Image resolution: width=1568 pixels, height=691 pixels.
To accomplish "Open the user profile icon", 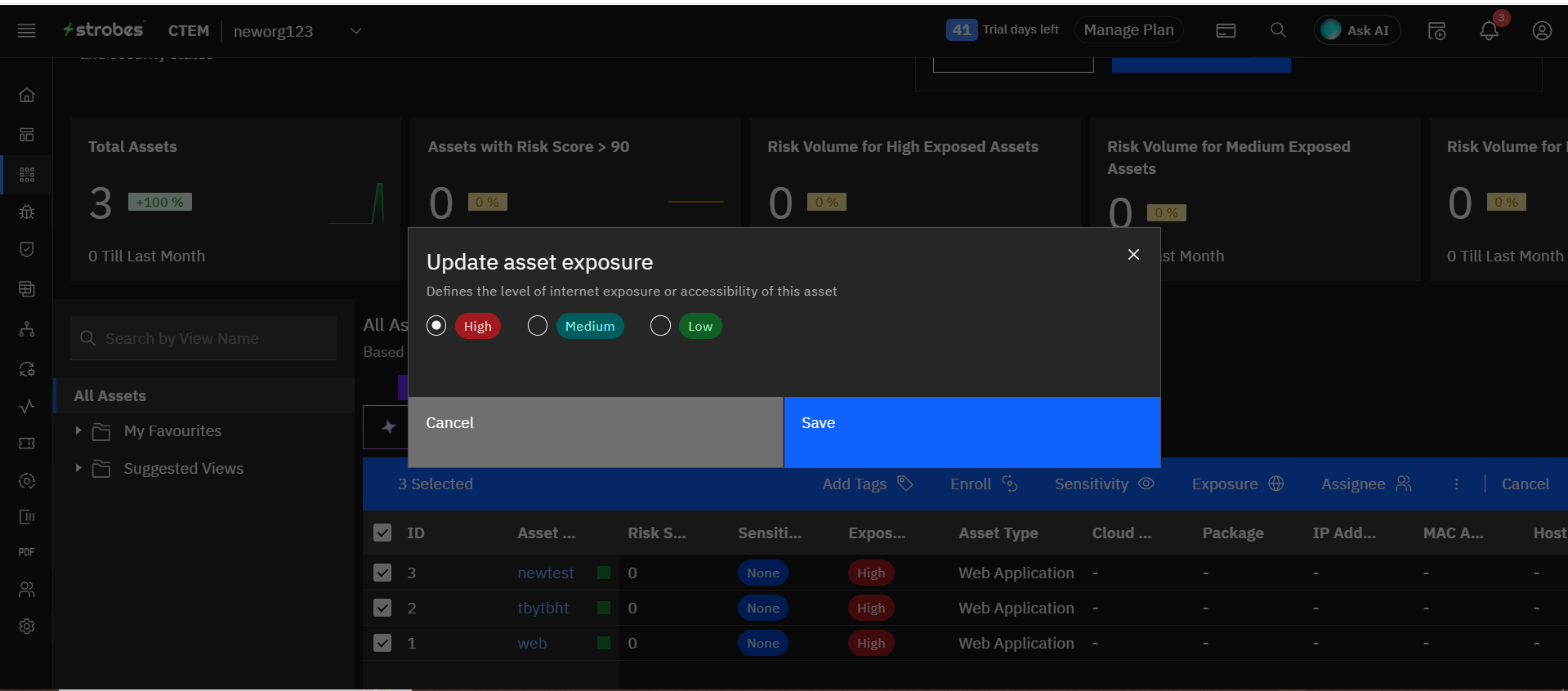I will (1541, 31).
